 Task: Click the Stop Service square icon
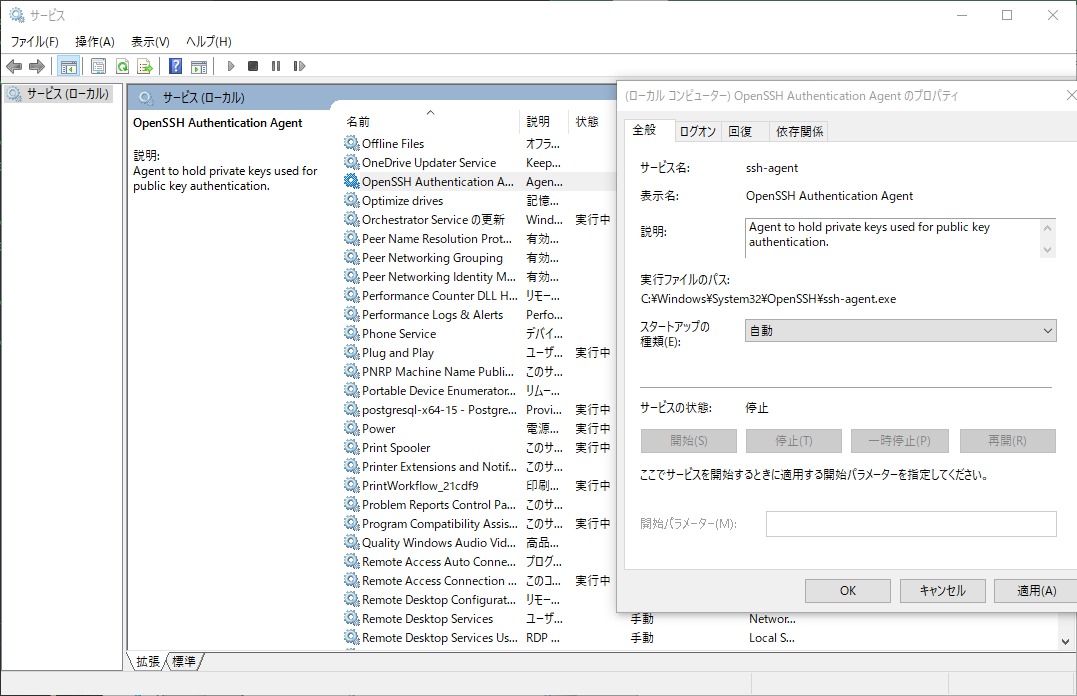pyautogui.click(x=252, y=66)
